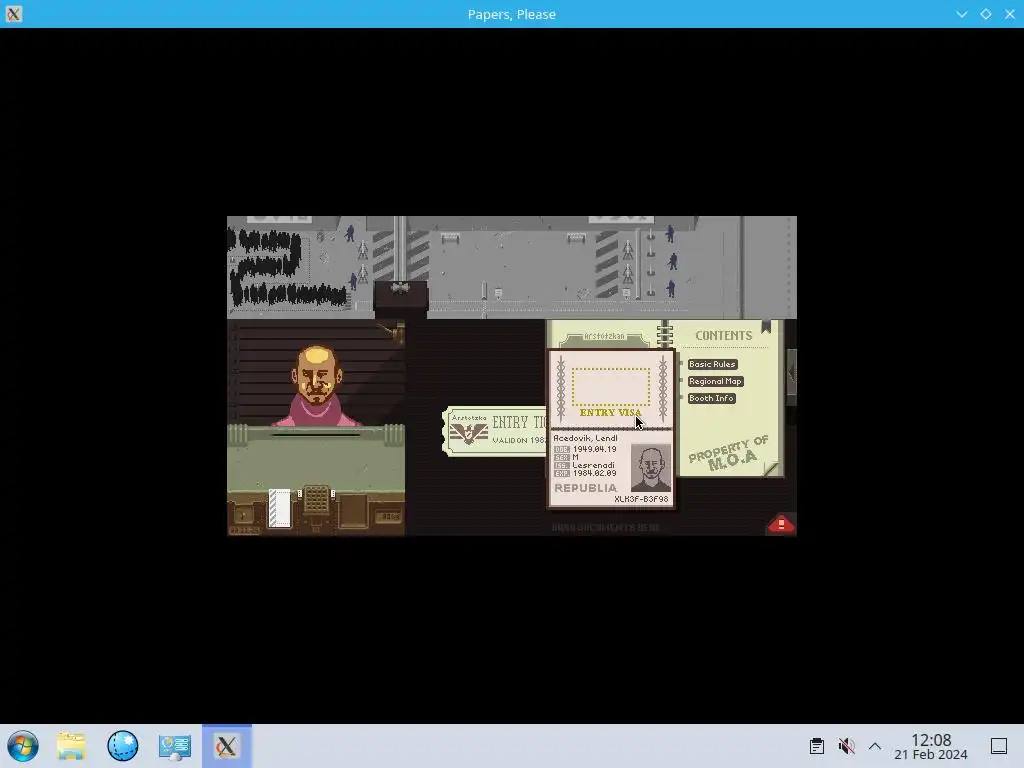Open the system settings taskbar icon

[x=174, y=746]
